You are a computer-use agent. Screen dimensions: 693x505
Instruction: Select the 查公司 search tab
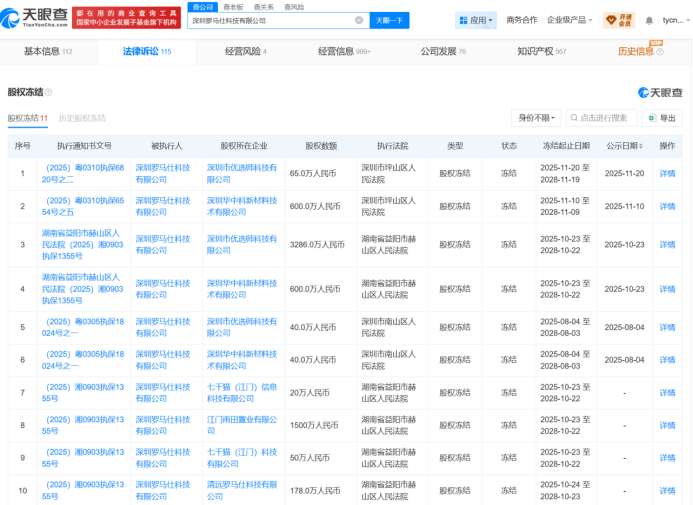point(203,7)
